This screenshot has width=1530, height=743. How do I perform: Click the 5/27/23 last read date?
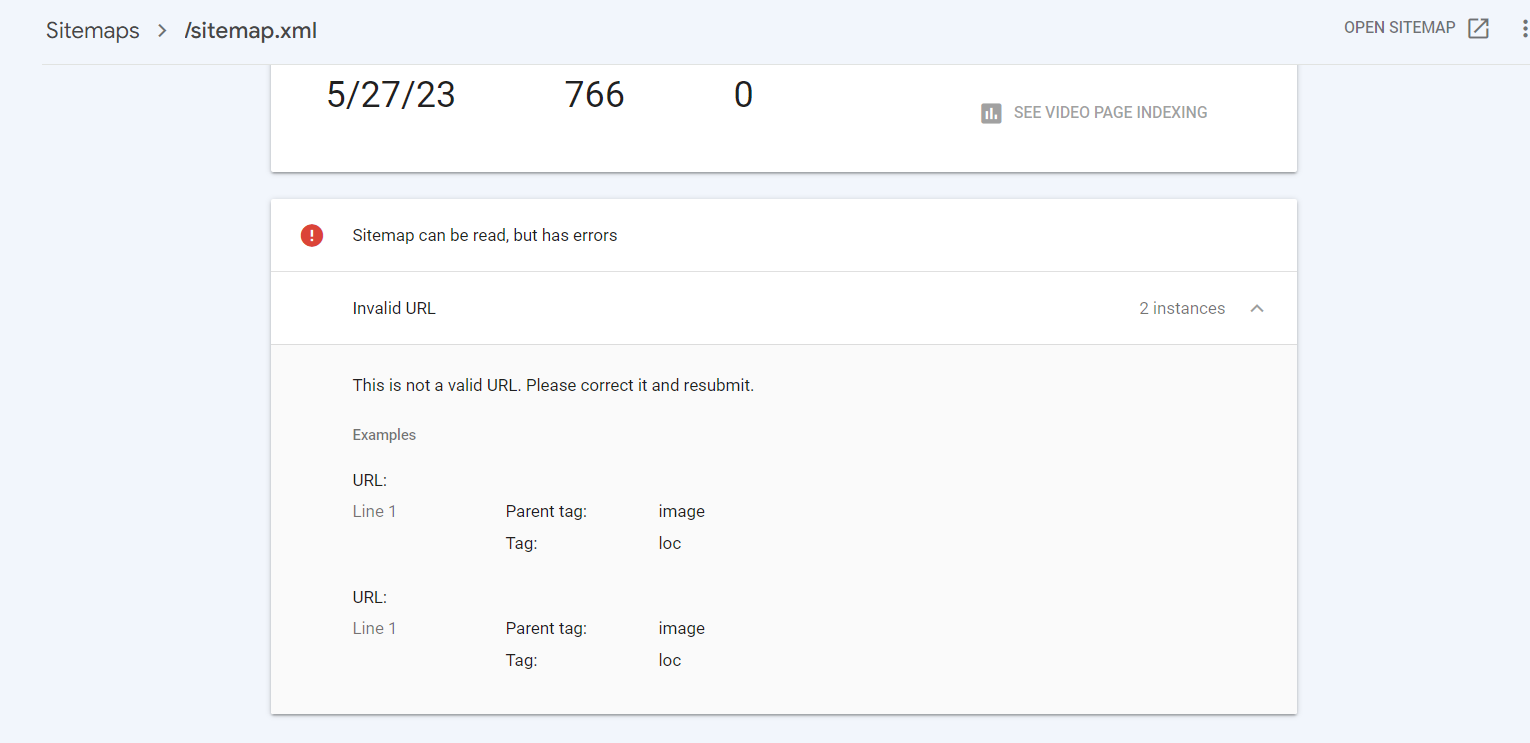391,95
